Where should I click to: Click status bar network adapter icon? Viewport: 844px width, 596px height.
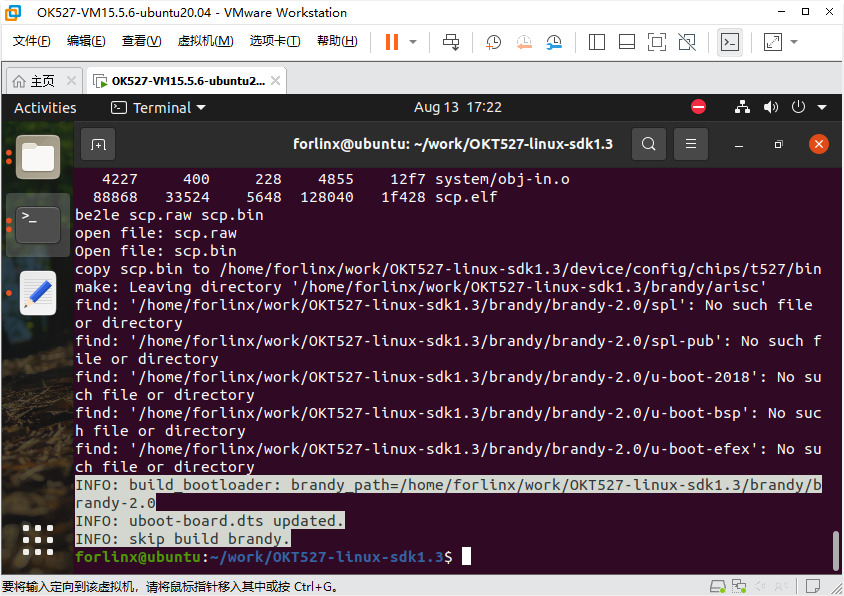(x=739, y=586)
